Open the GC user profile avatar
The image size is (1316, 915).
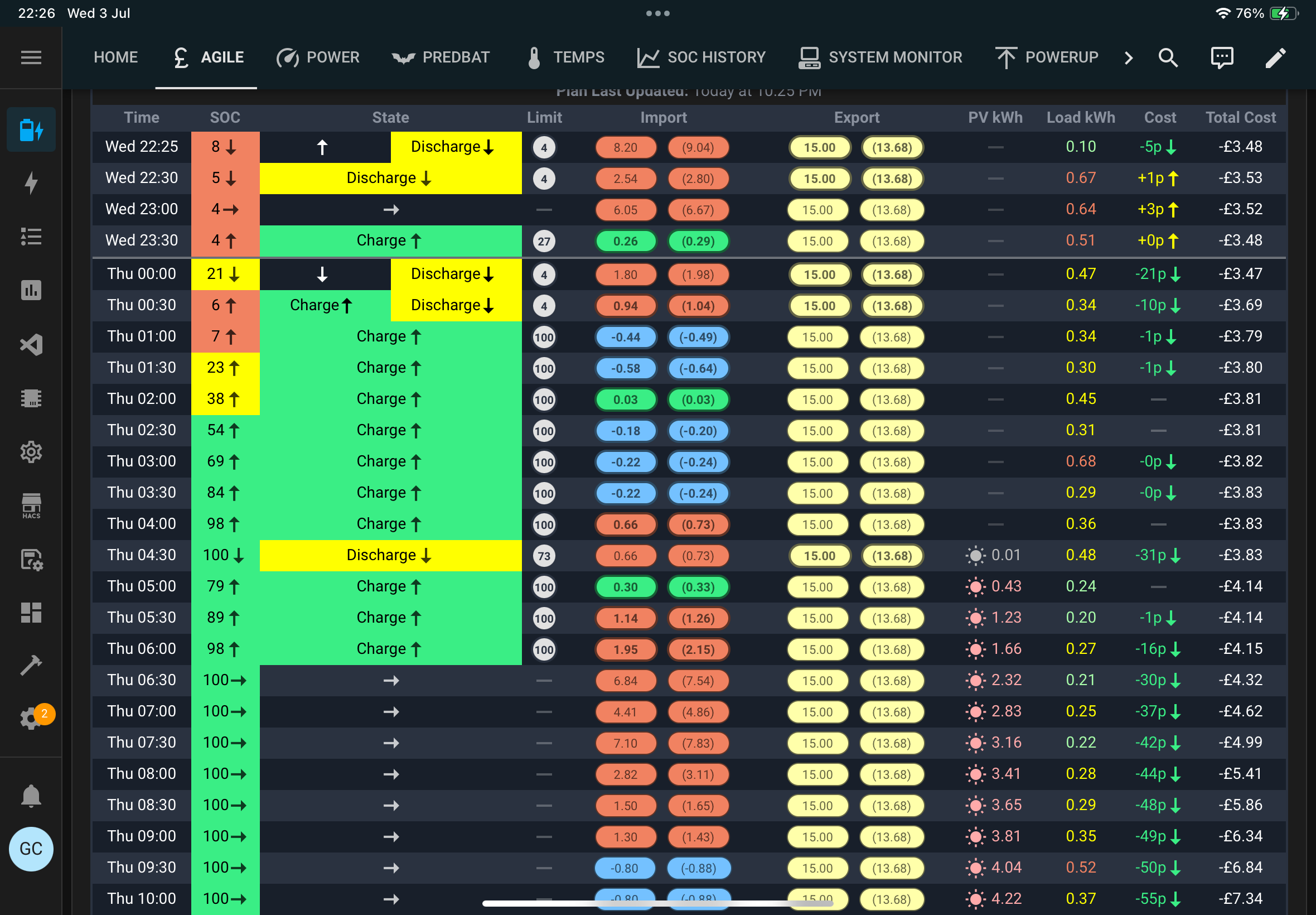tap(31, 849)
